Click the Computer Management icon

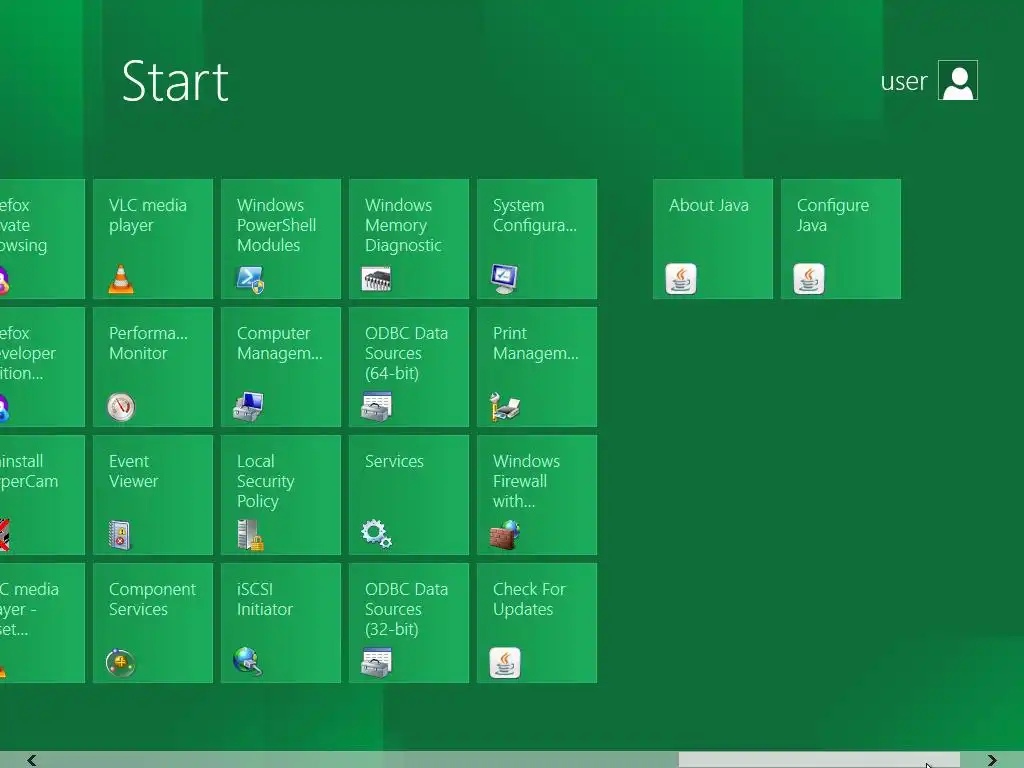[x=248, y=407]
